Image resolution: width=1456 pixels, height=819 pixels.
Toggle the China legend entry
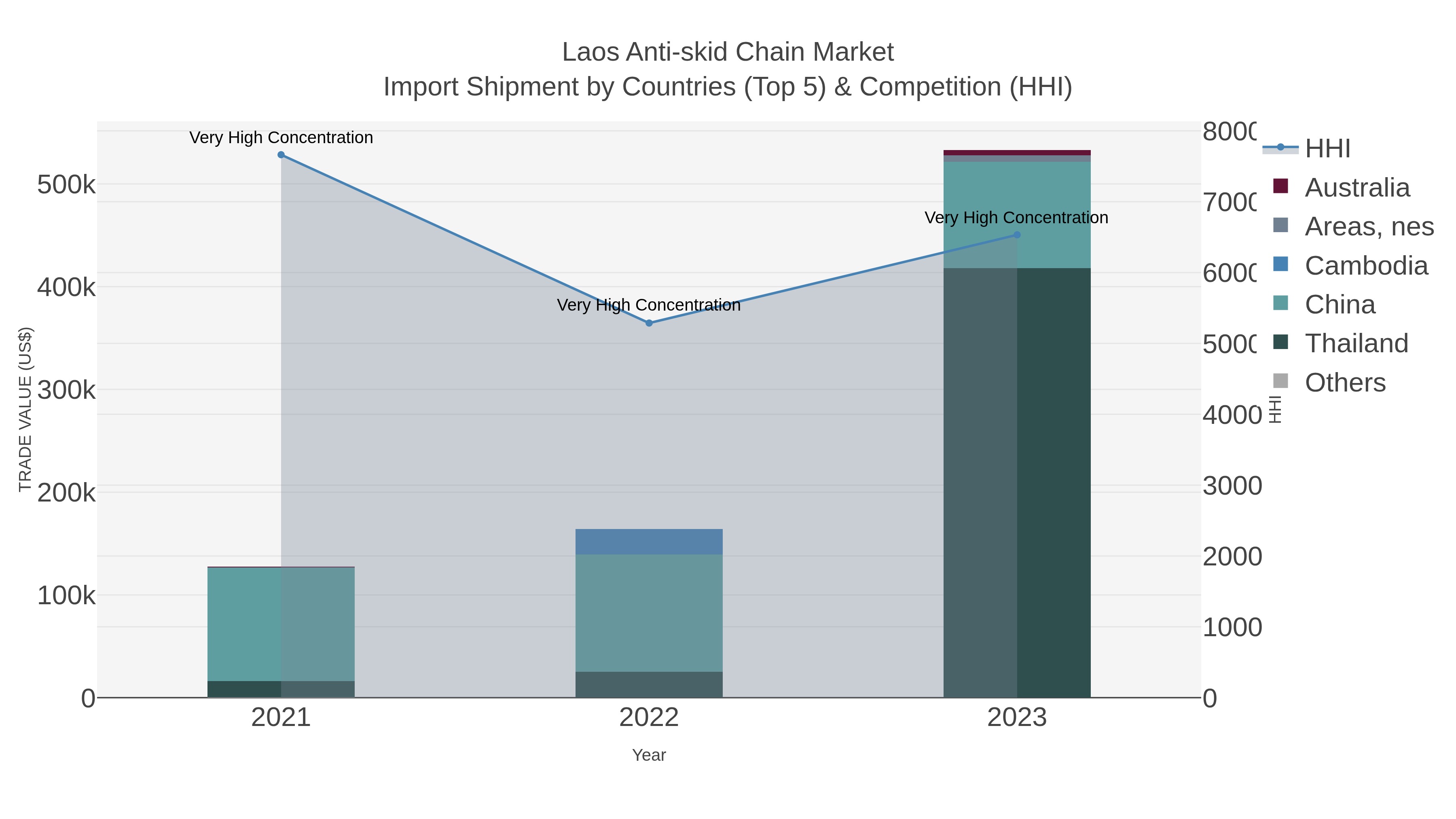1324,304
